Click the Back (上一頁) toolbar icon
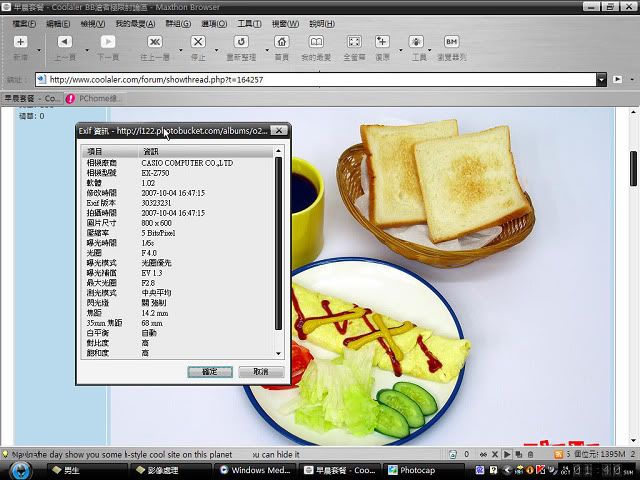Viewport: 640px width, 480px height. pyautogui.click(x=64, y=43)
